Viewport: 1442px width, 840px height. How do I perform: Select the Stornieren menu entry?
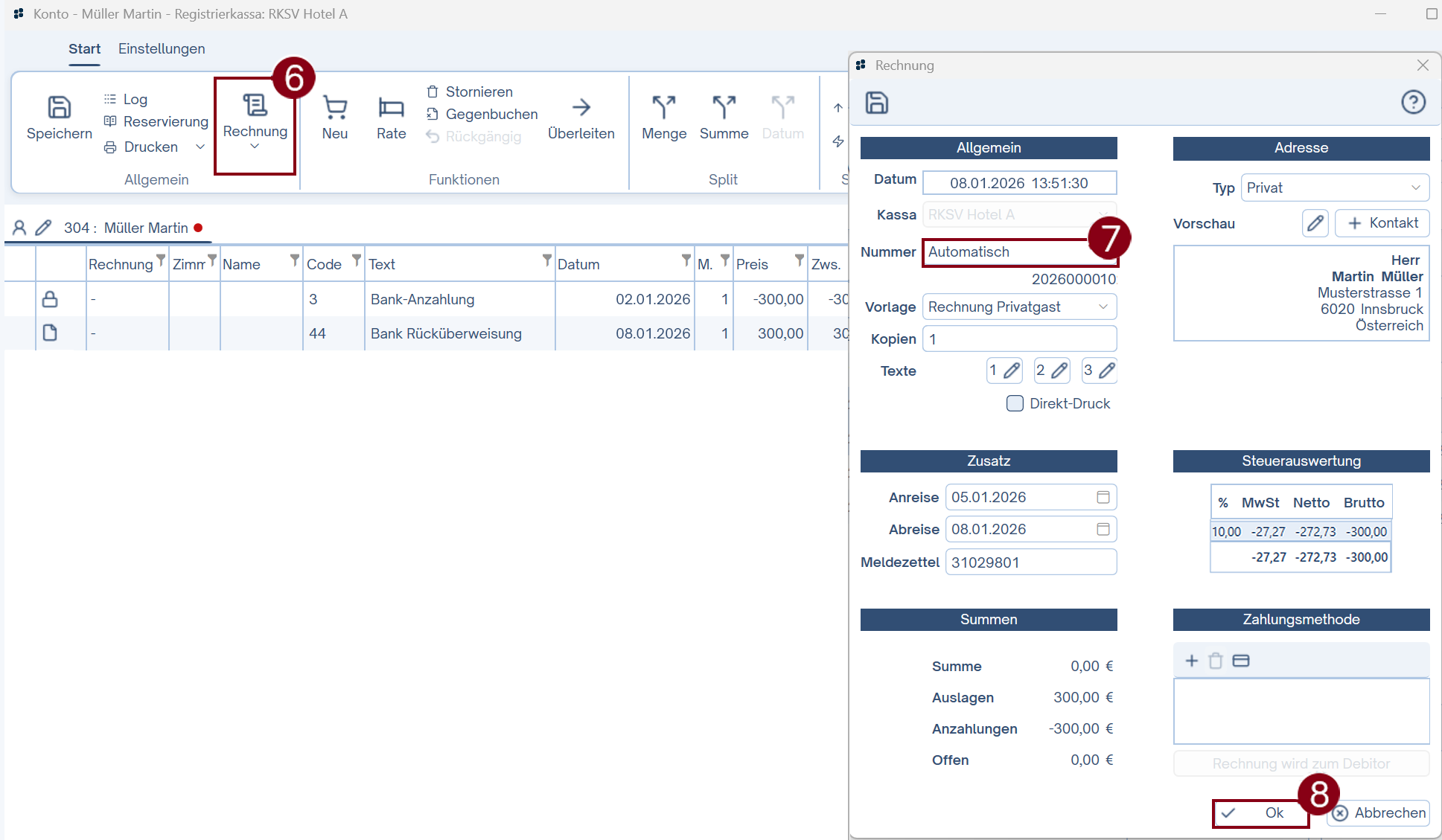(x=479, y=92)
